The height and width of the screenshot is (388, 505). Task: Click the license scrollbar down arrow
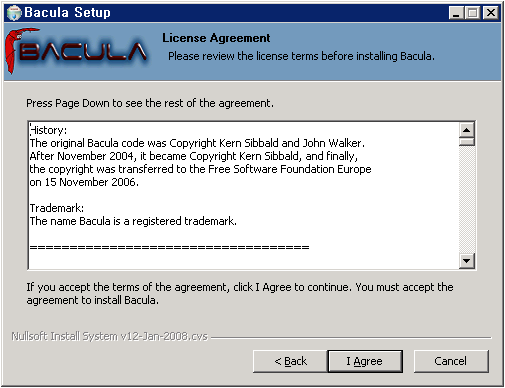point(467,261)
